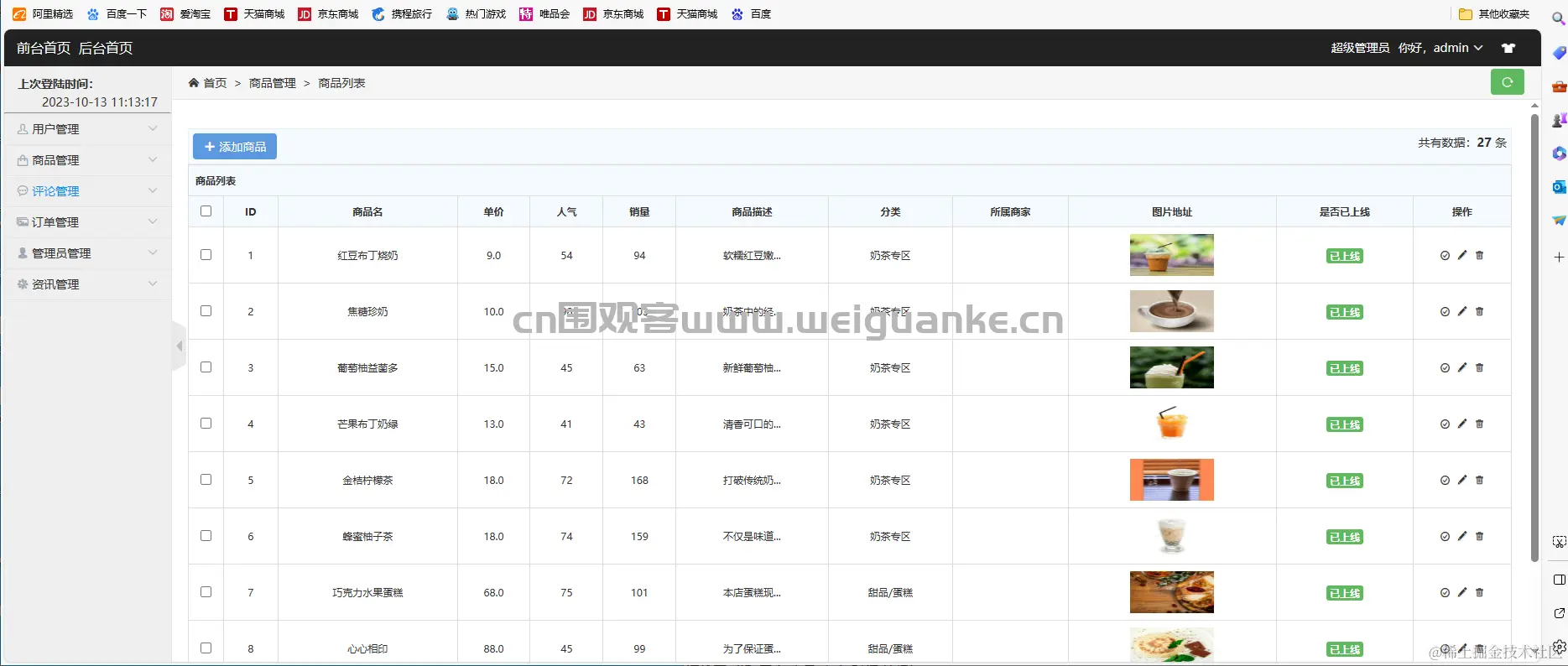Image resolution: width=1568 pixels, height=666 pixels.
Task: Click the 阿里精选 bookmark
Action: point(43,14)
